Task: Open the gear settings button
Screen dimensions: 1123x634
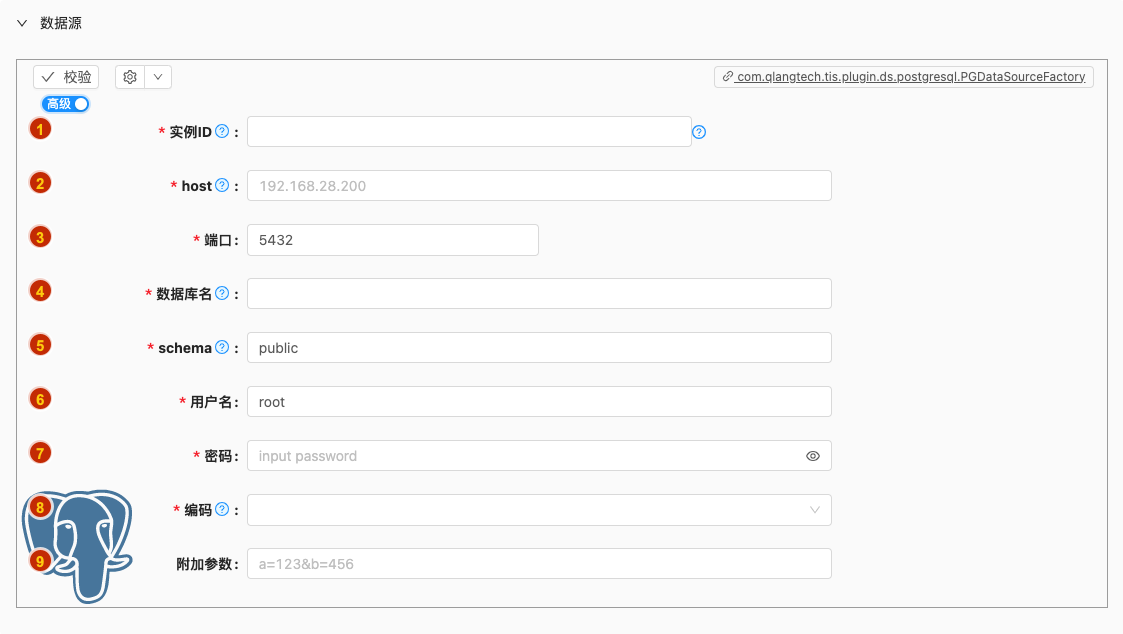Action: pyautogui.click(x=130, y=77)
